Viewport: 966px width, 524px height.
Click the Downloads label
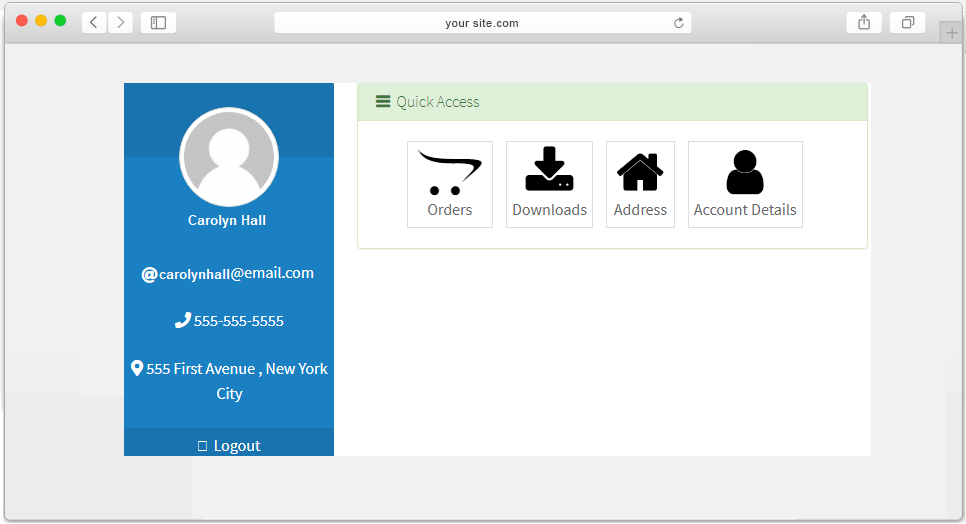coord(550,210)
